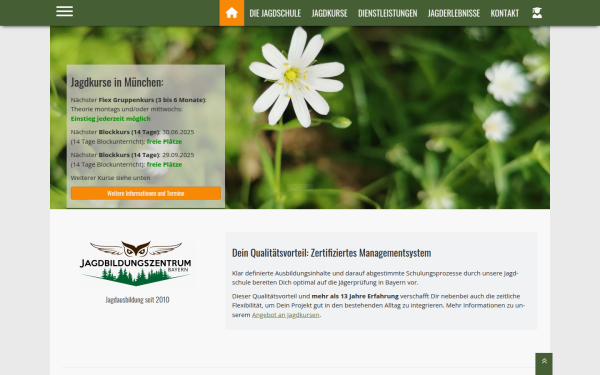Go to the orange home icon

(x=232, y=13)
